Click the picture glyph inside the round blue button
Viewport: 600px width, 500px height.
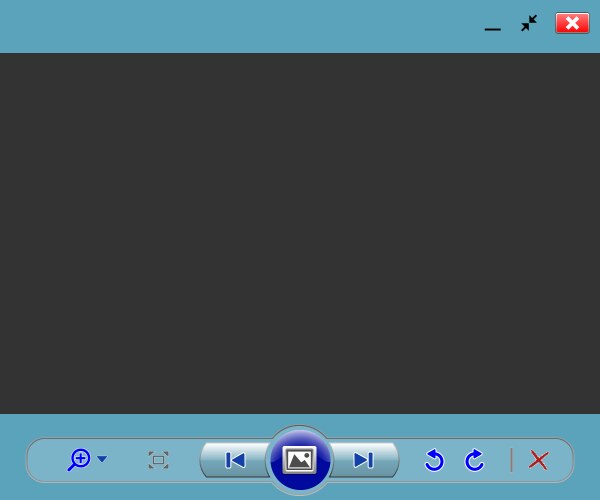pyautogui.click(x=300, y=459)
